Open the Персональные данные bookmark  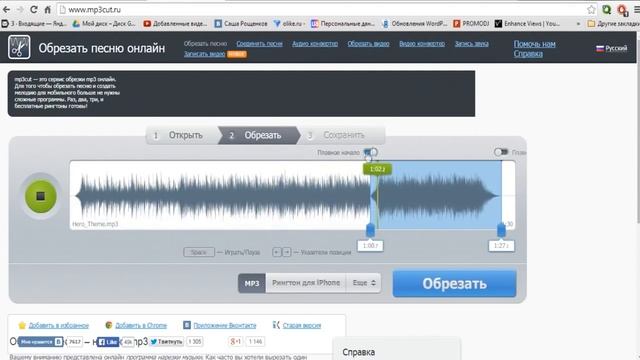click(x=343, y=24)
